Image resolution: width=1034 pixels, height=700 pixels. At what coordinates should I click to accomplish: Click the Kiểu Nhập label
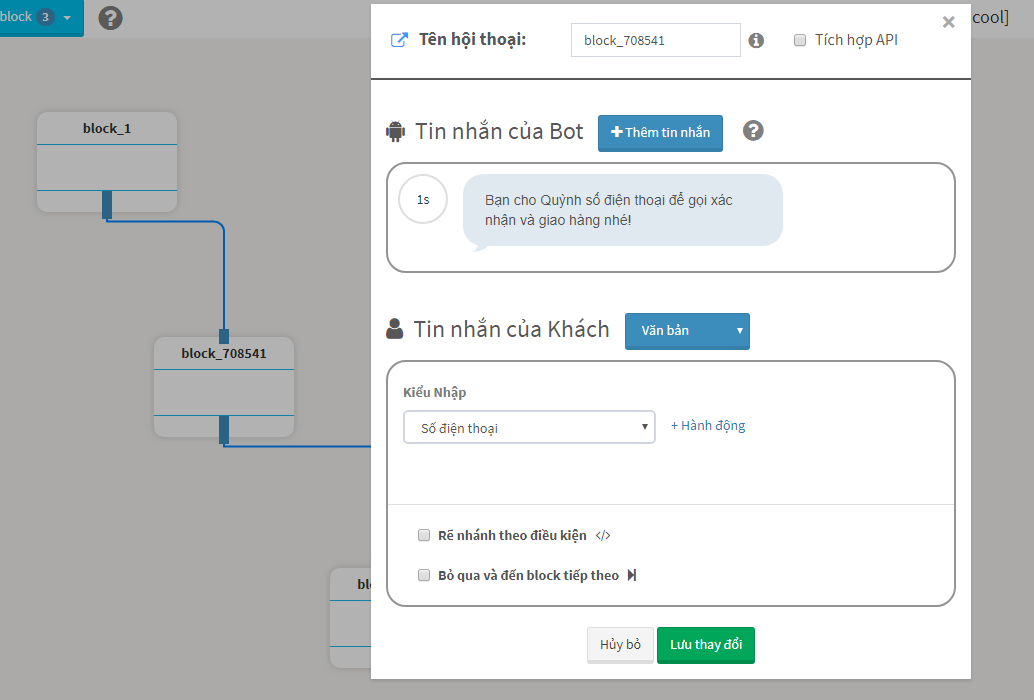click(435, 392)
